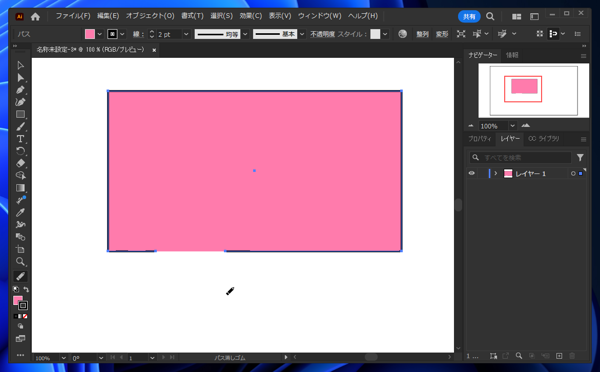The image size is (600, 372).
Task: Create new layer in Layers panel
Action: point(559,356)
